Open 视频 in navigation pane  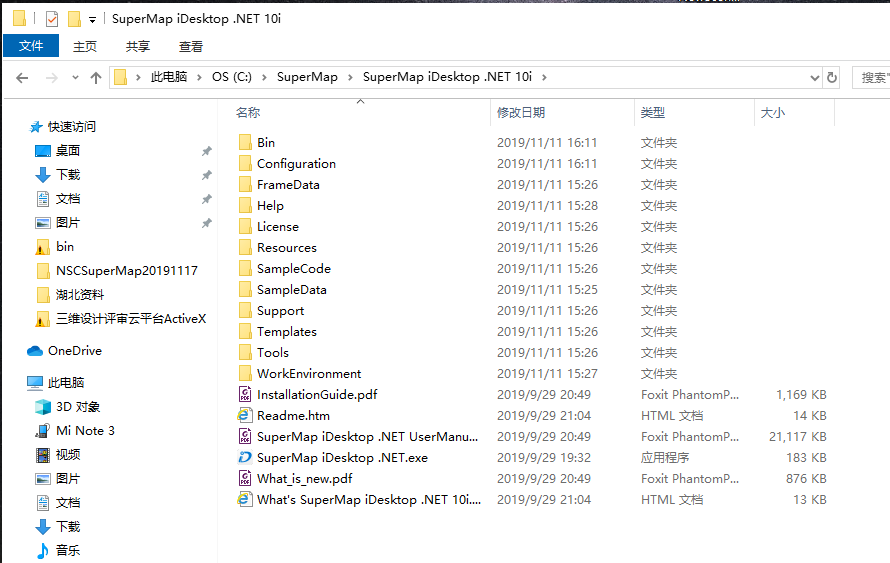click(x=68, y=455)
